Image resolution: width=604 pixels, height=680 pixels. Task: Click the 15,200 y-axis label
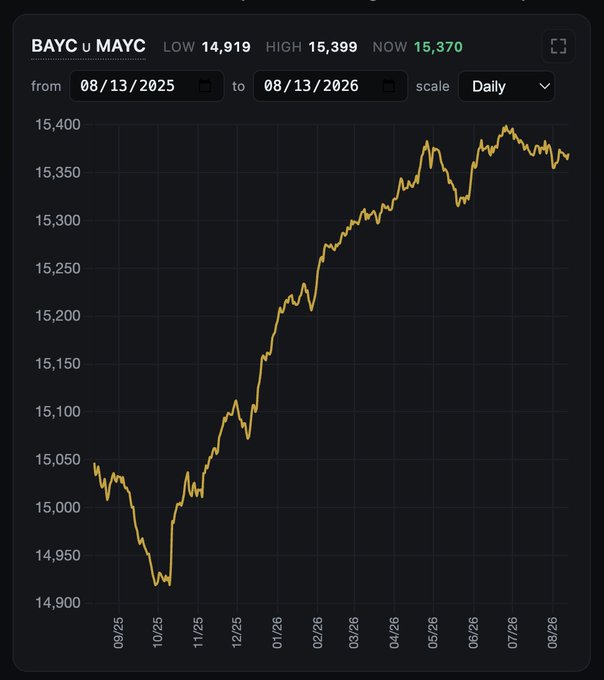pyautogui.click(x=58, y=316)
